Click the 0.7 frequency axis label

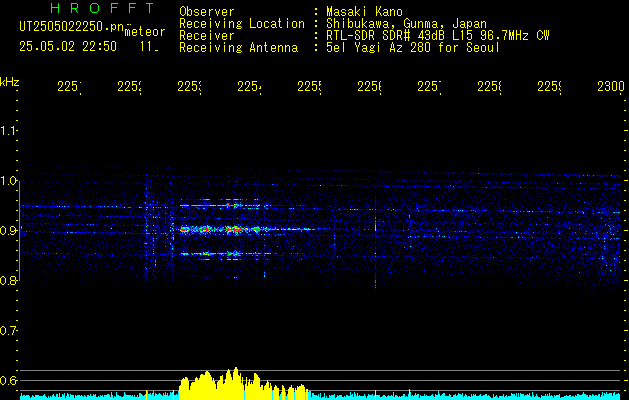[8, 331]
